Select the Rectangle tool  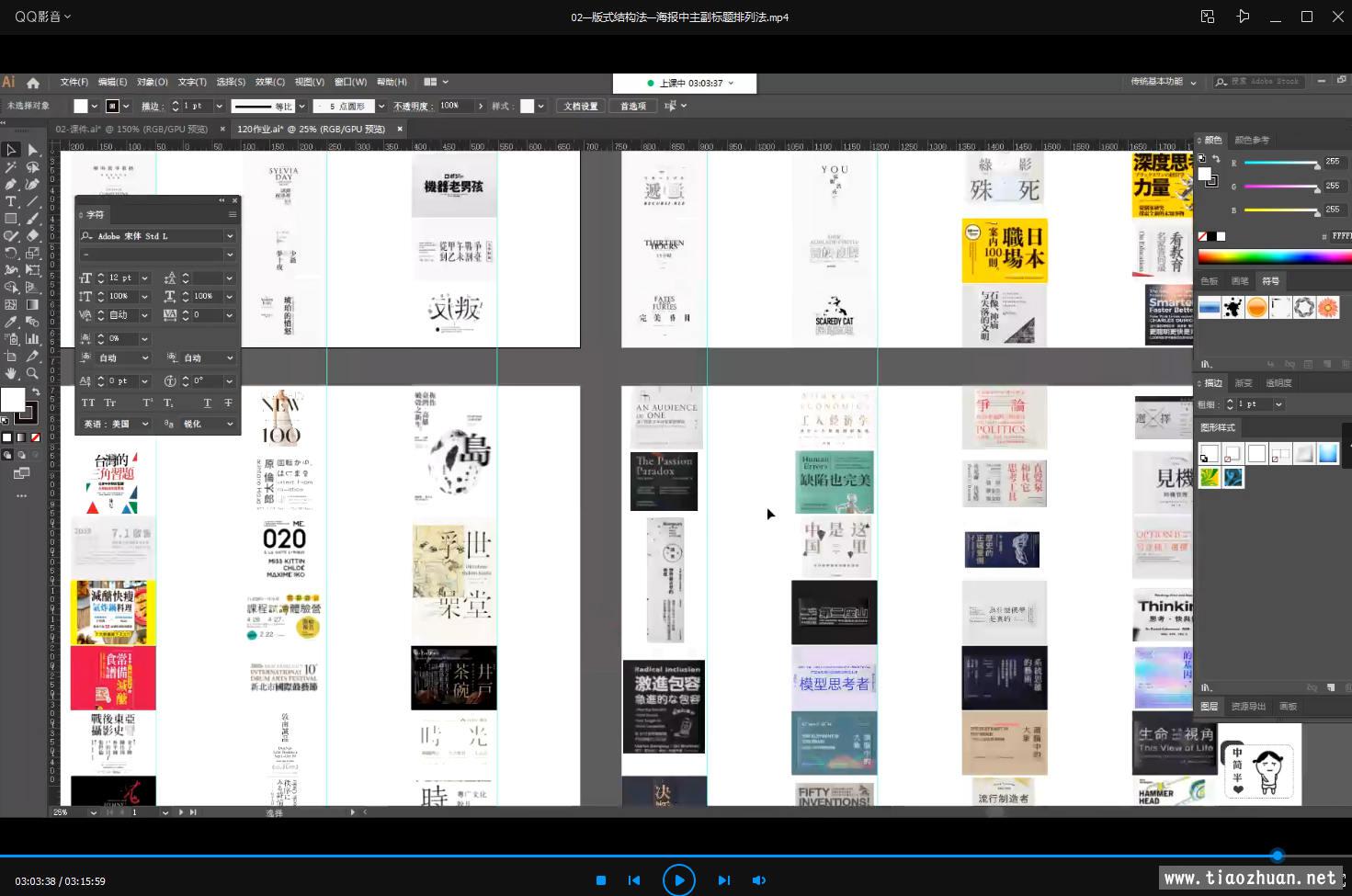[11, 219]
